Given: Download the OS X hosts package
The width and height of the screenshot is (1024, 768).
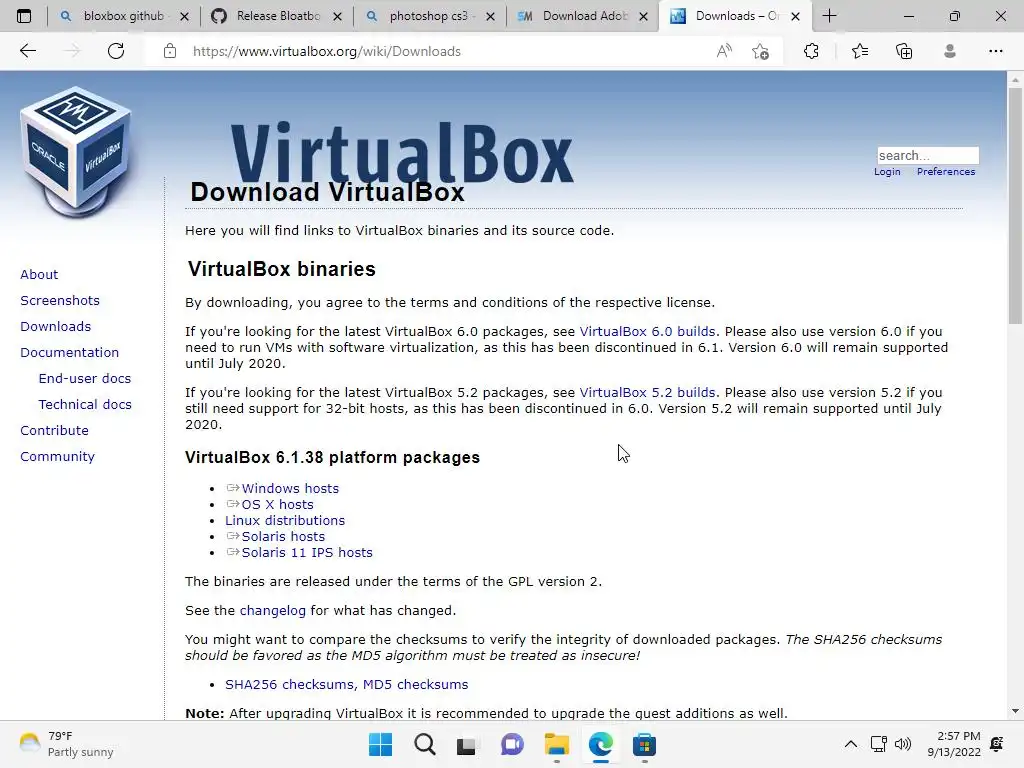Looking at the screenshot, I should coord(278,505).
